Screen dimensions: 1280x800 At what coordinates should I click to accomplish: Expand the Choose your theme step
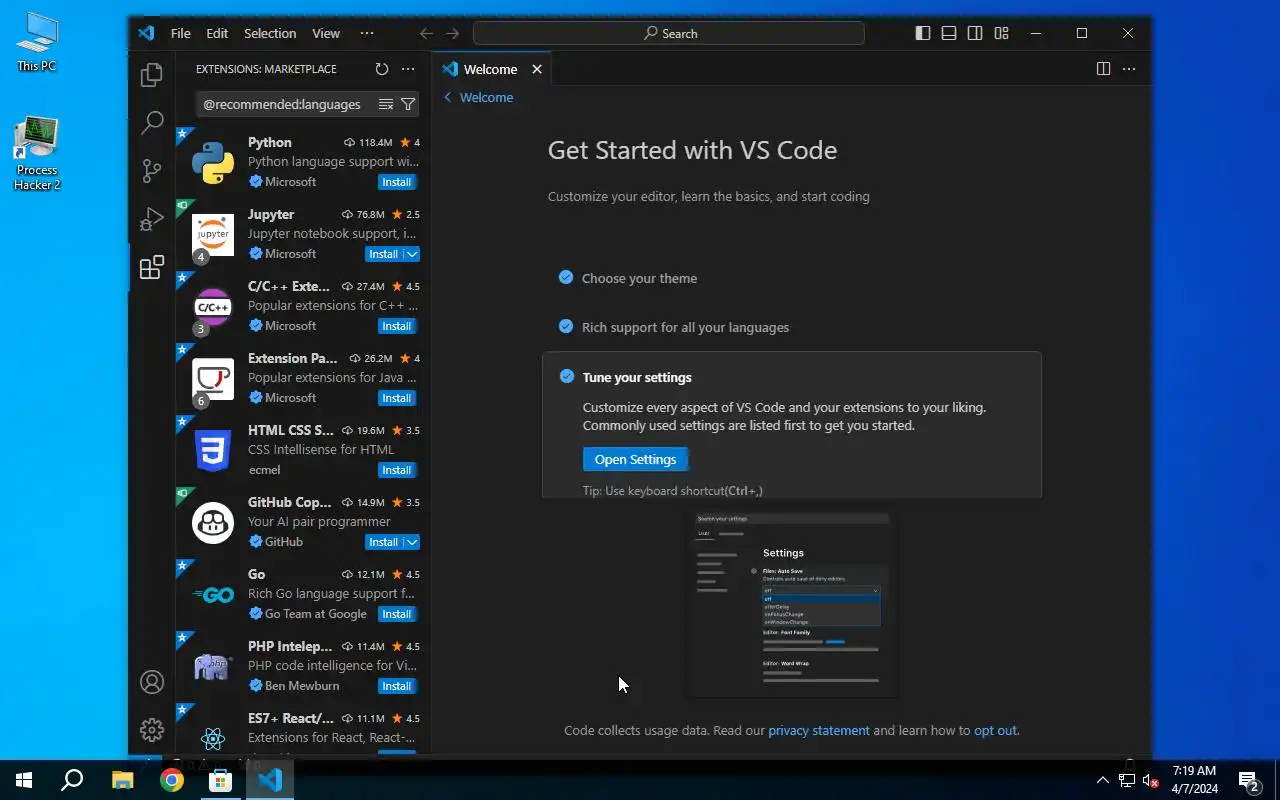(x=639, y=278)
